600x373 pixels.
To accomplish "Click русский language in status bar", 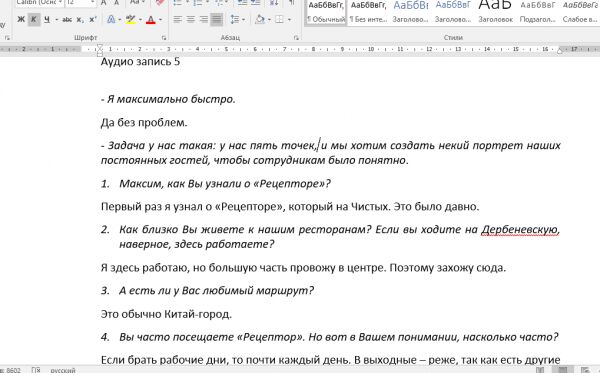I will [x=63, y=370].
